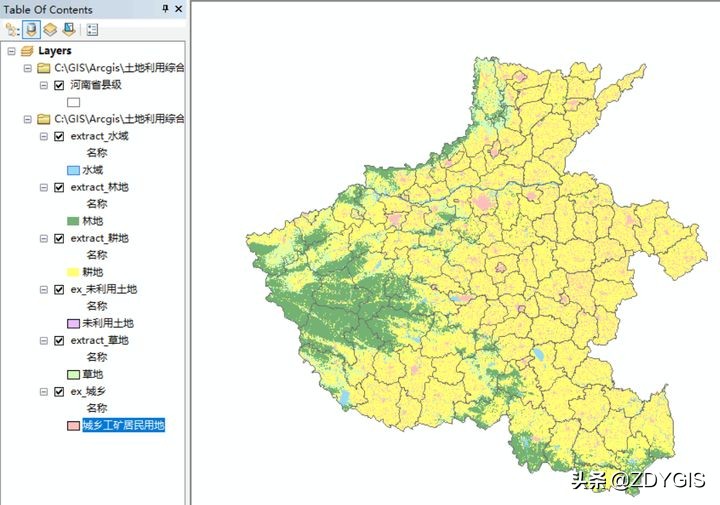The height and width of the screenshot is (505, 720).
Task: Collapse first C:\GIS\Arcgis source group
Action: click(x=28, y=68)
